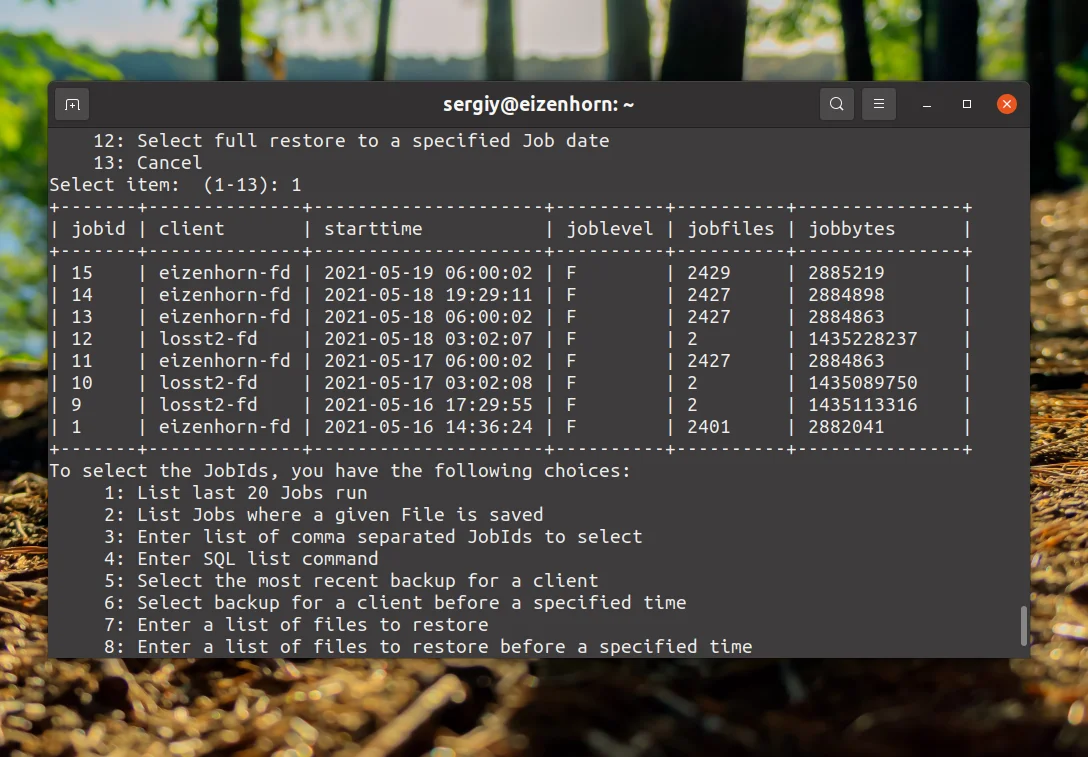Click the jobbytes column header
Screen dimensions: 1088x757
852,229
